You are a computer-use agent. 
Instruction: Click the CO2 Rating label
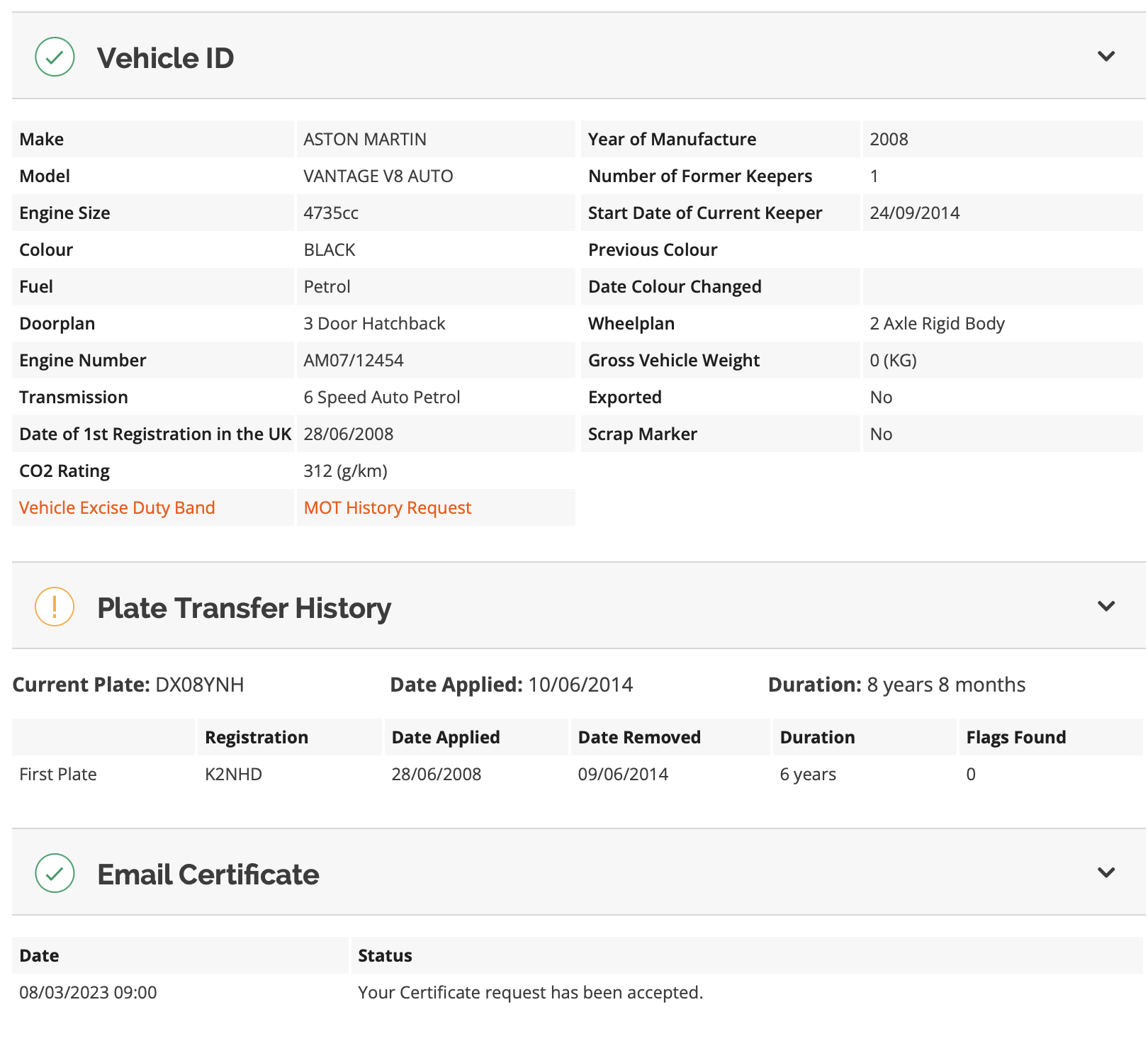coord(64,471)
